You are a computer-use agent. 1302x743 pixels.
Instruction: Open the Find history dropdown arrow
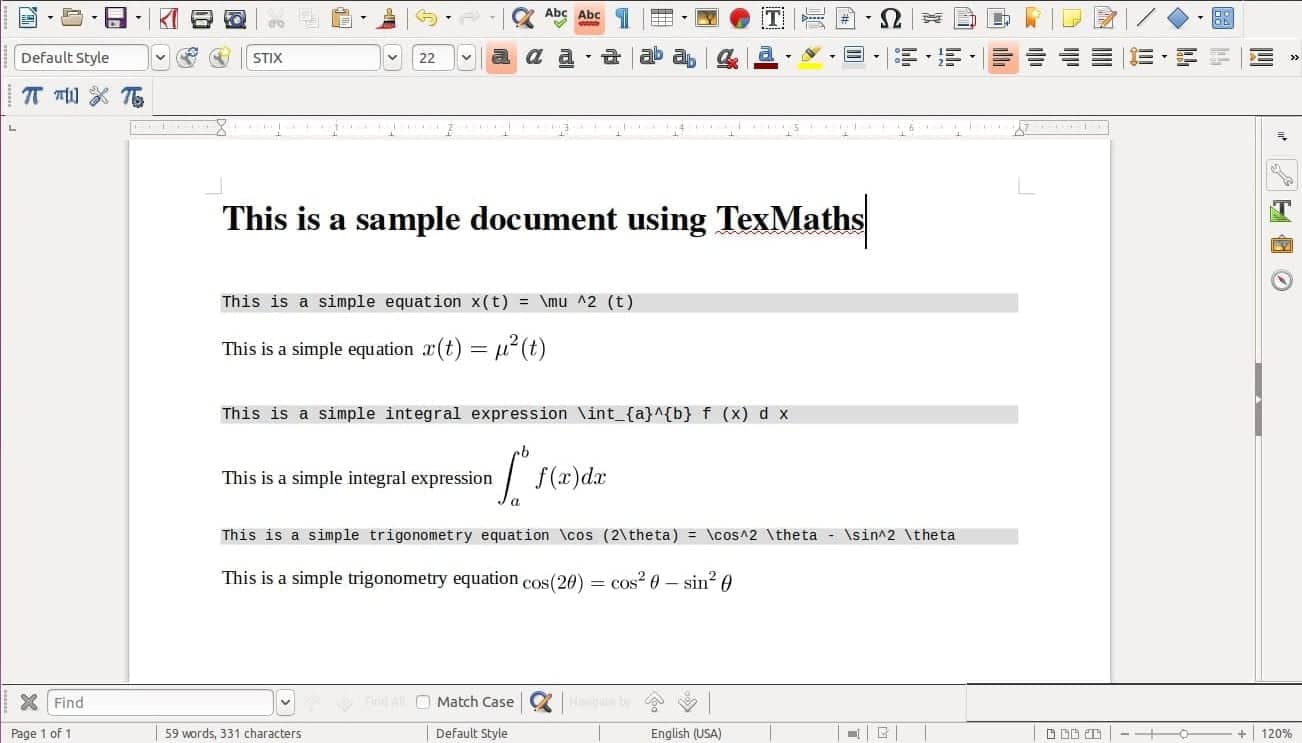pos(285,702)
